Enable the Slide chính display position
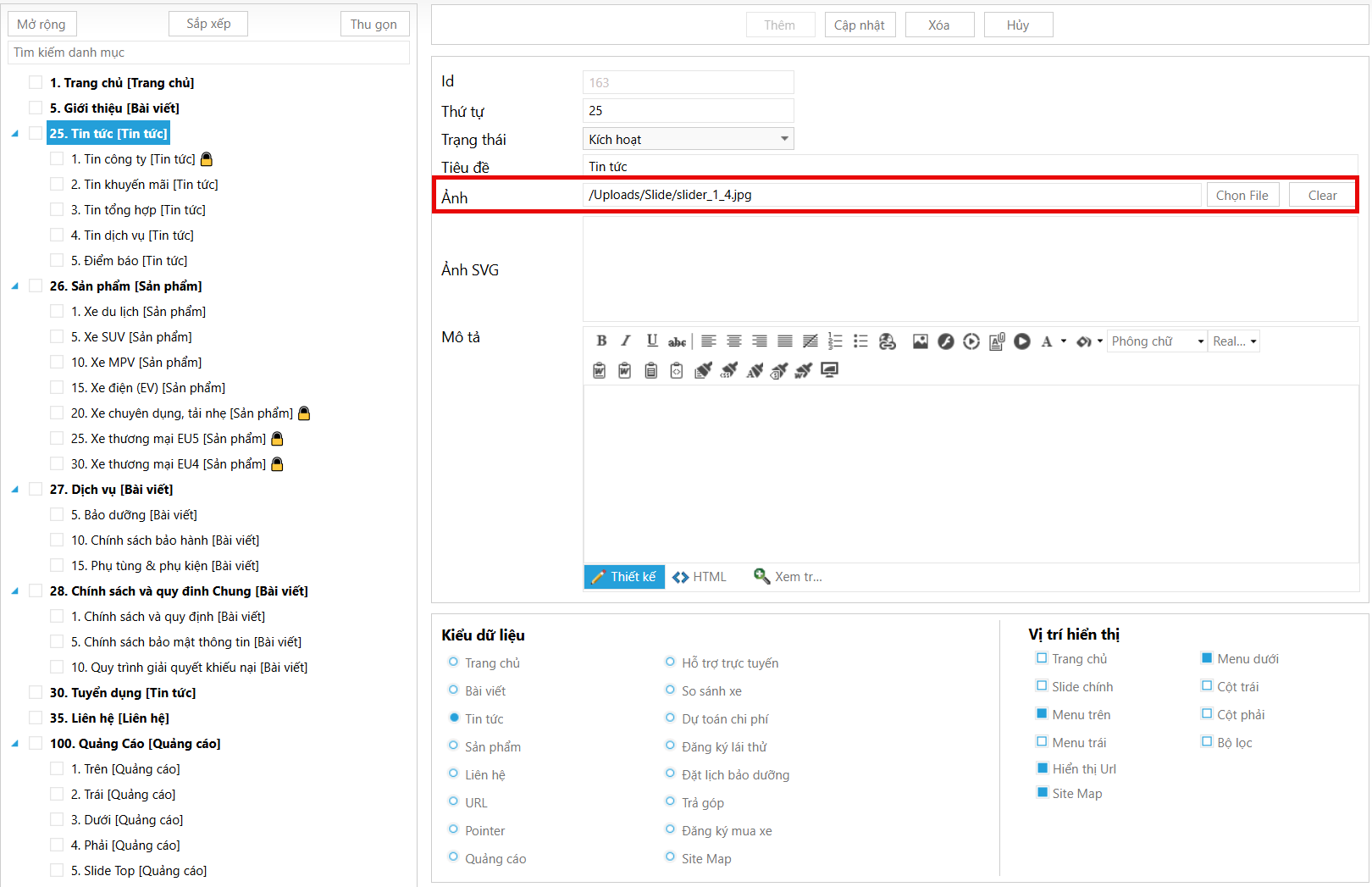 pyautogui.click(x=1042, y=686)
